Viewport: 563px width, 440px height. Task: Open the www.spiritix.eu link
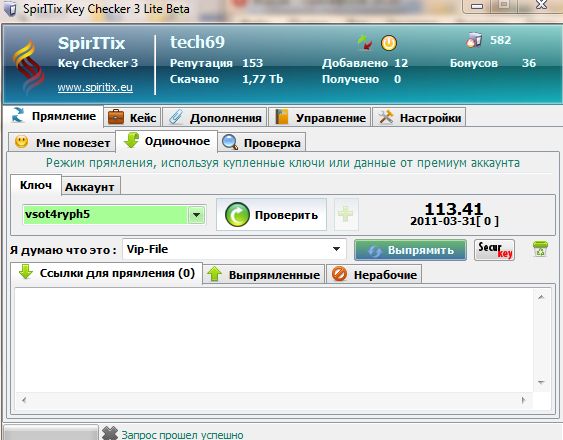coord(95,87)
